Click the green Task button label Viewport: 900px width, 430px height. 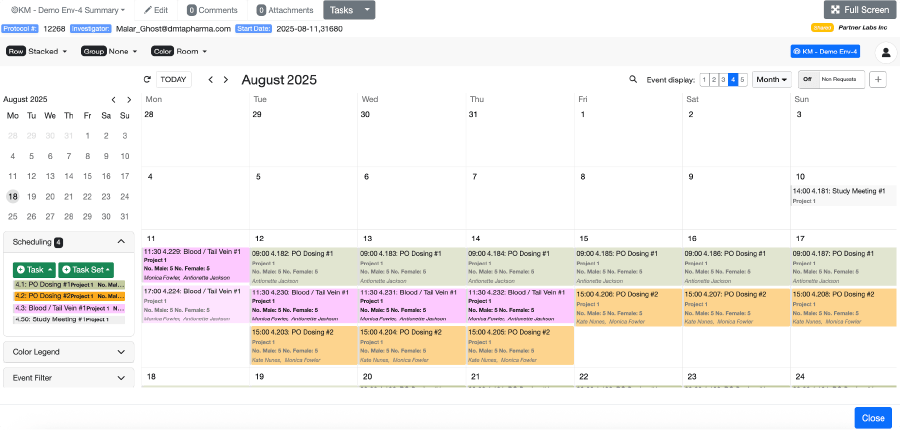pyautogui.click(x=35, y=270)
